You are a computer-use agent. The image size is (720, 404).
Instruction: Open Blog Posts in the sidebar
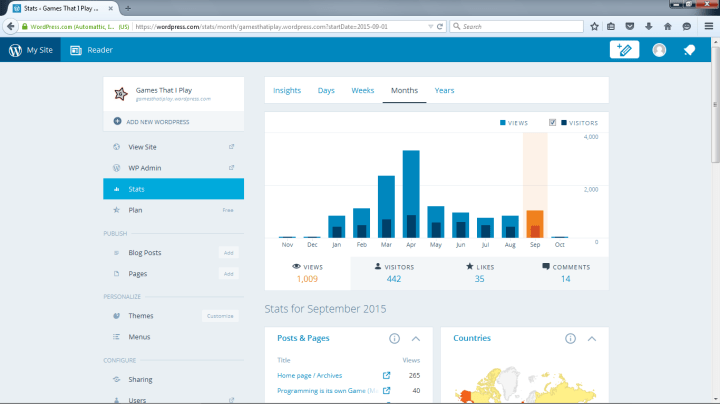[145, 252]
